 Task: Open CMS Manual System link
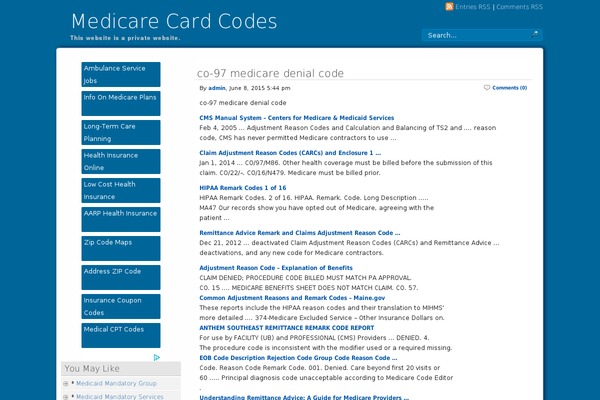pos(297,118)
